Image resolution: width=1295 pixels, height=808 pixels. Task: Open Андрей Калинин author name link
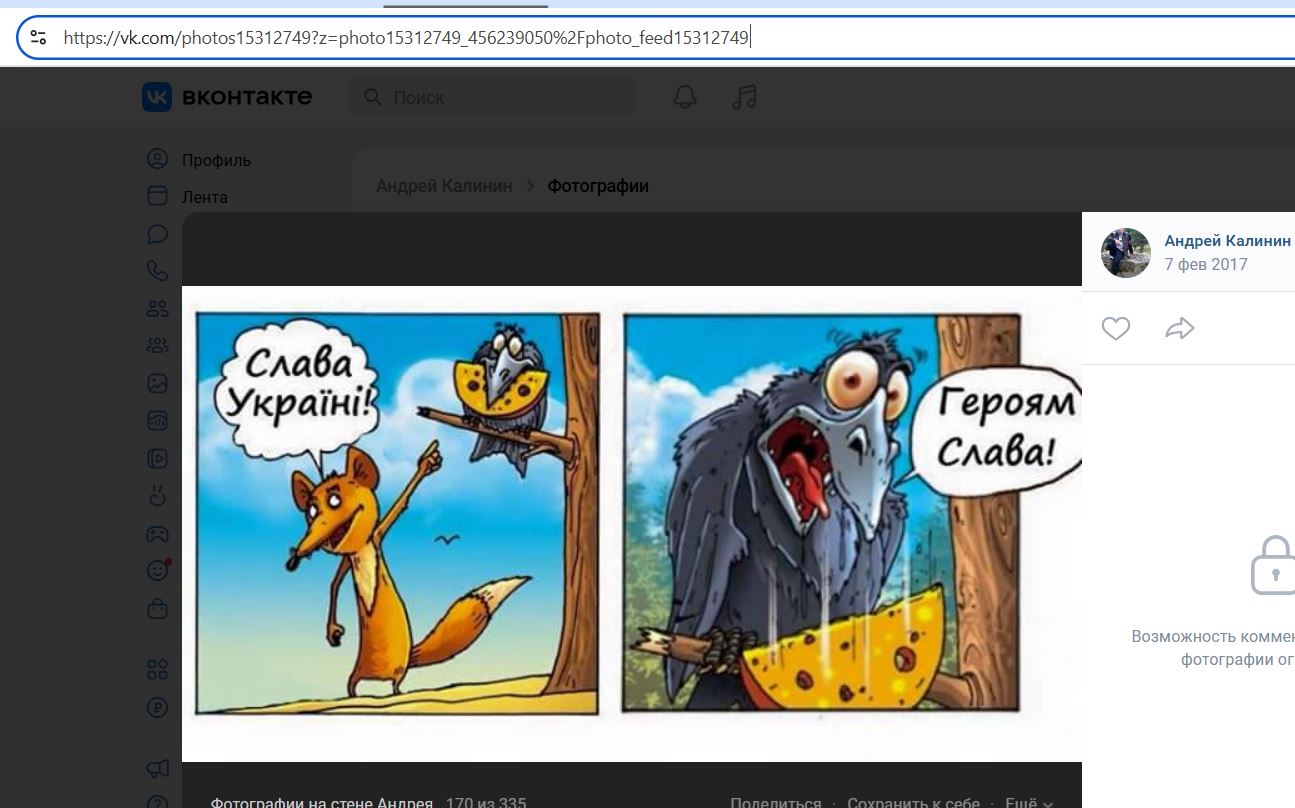point(1227,241)
